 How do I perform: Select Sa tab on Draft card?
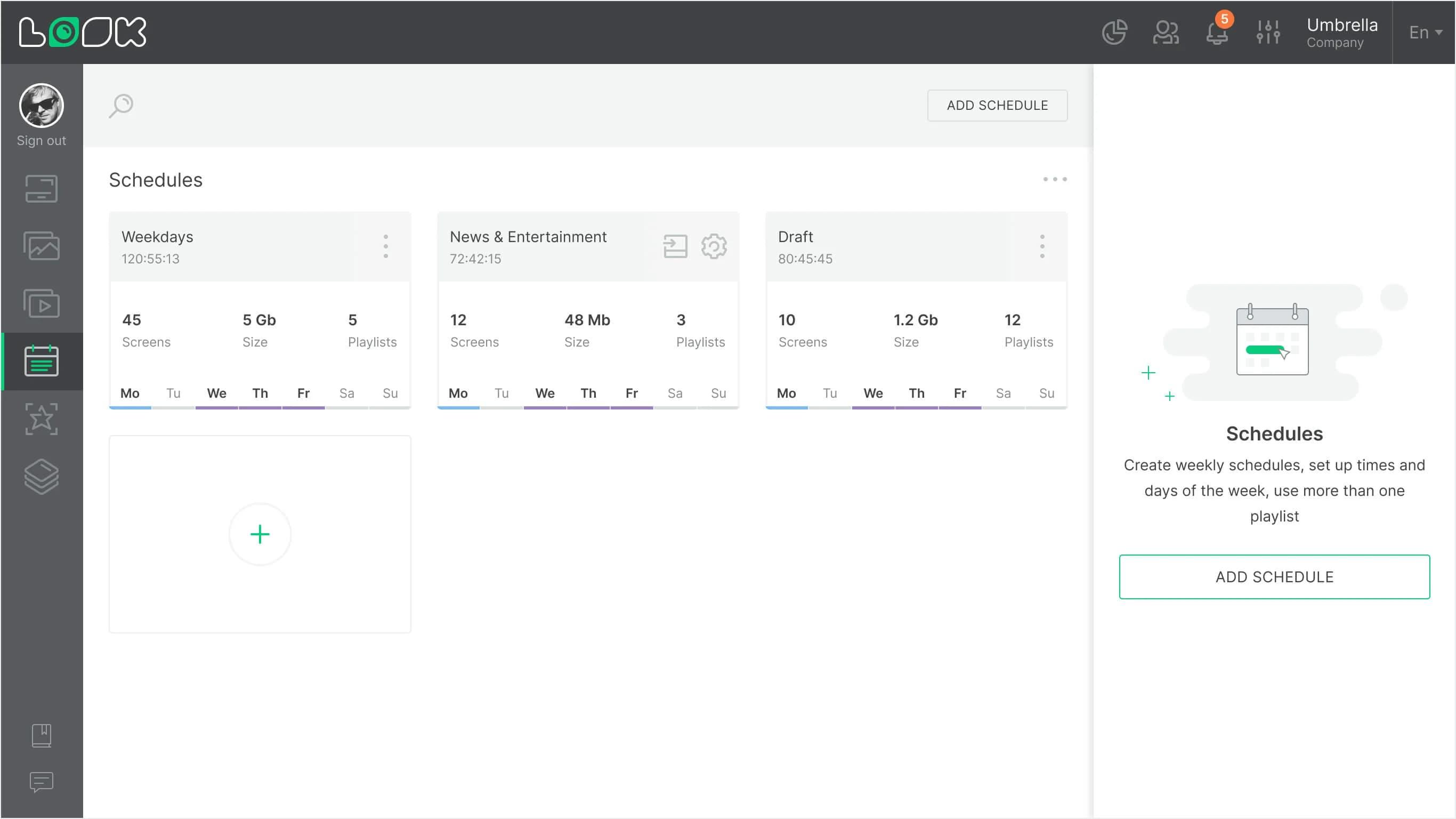tap(1004, 394)
